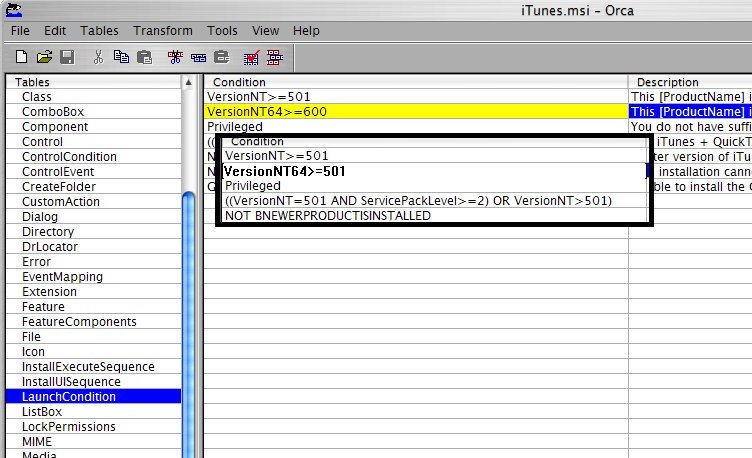Click the 'iTunes + QuickT' description cell
752x458 pixels.
click(703, 141)
